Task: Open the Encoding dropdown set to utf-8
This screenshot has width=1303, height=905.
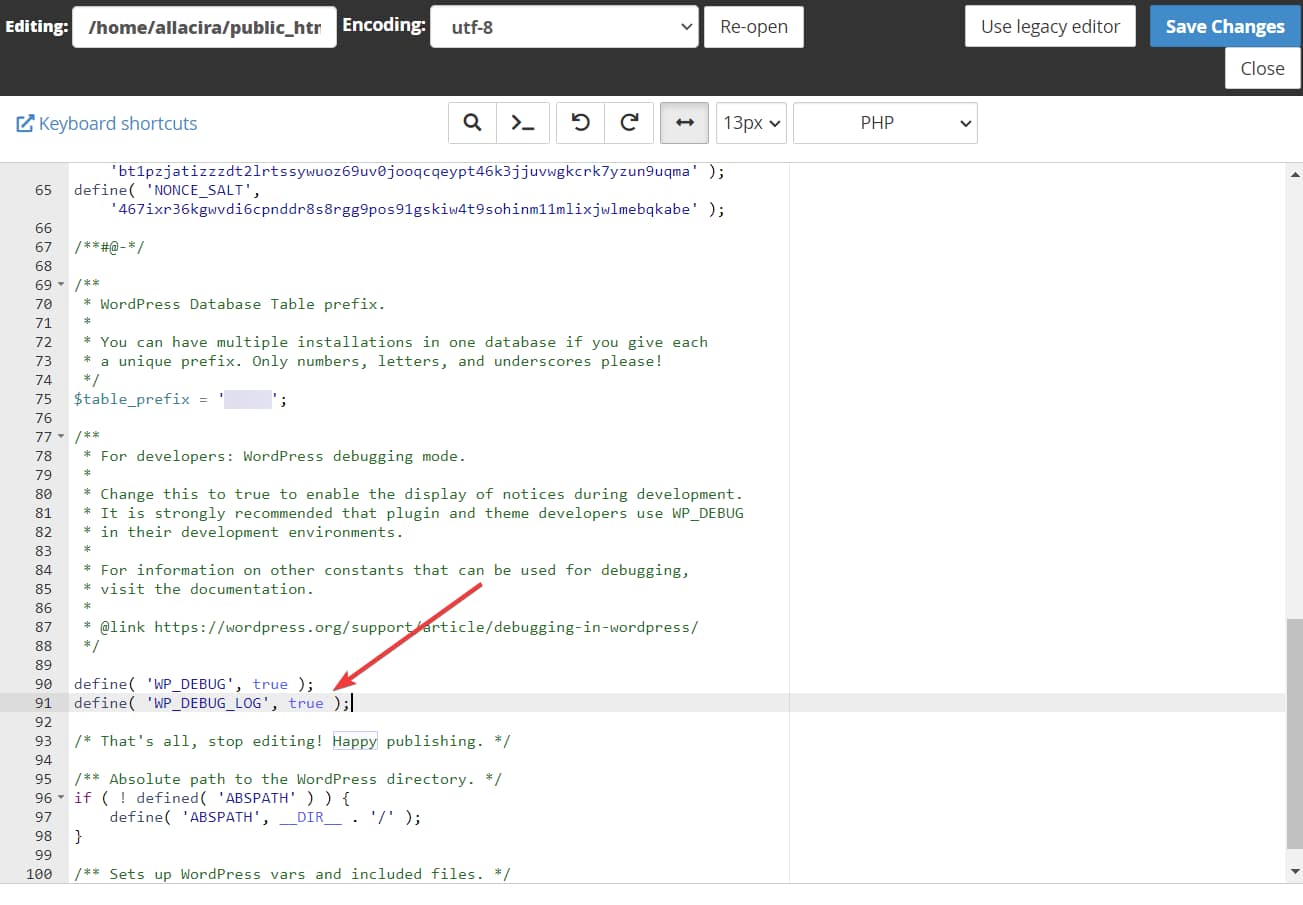Action: (x=564, y=26)
